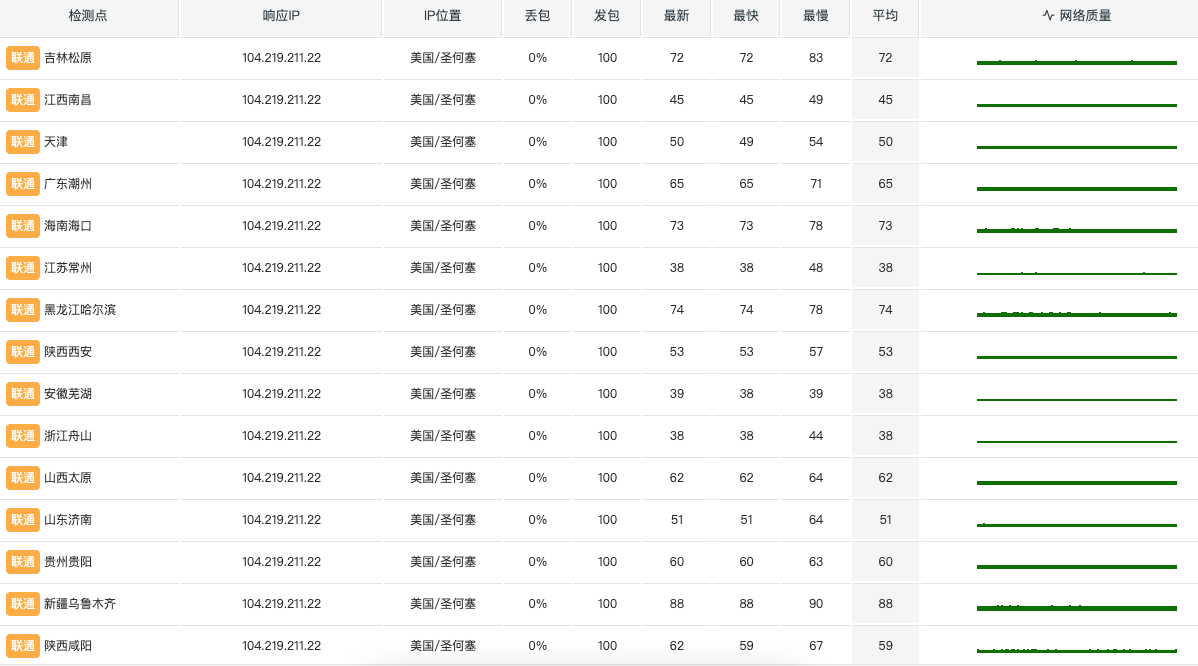
Task: Click the 联通 badge beside 江苏常州
Action: 23,268
